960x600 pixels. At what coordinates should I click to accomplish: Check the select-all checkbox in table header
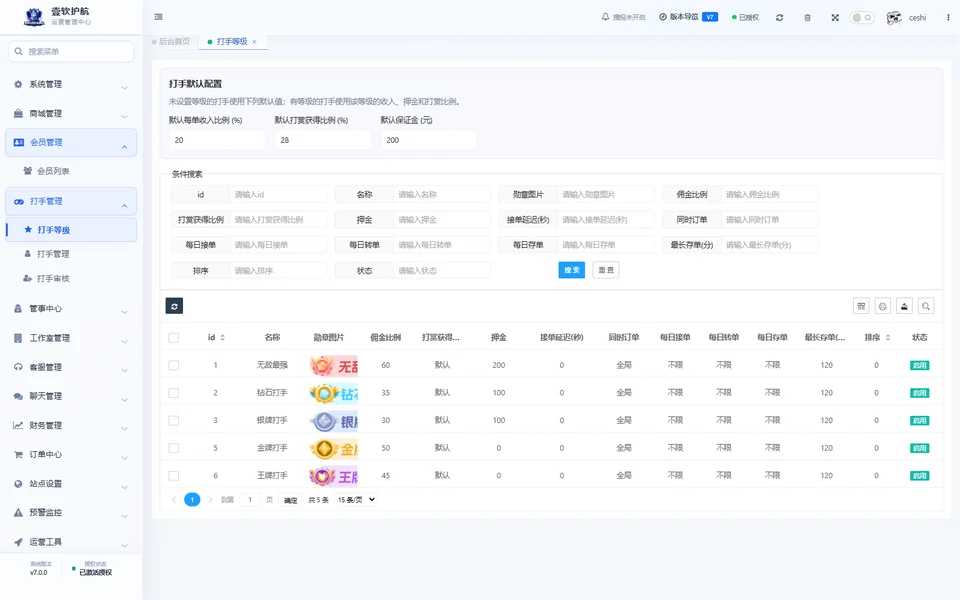pyautogui.click(x=174, y=337)
